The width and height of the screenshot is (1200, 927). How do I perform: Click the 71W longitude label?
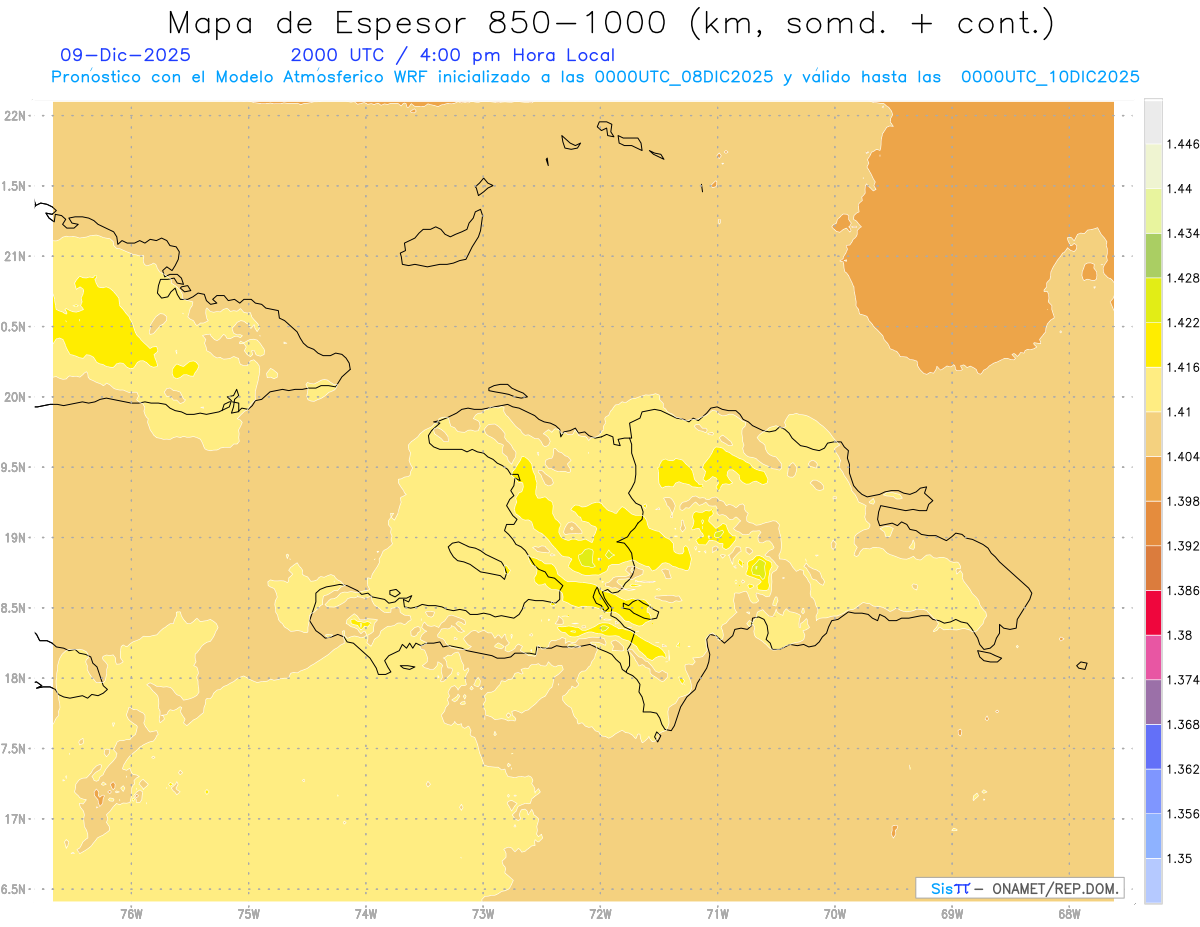[x=717, y=913]
